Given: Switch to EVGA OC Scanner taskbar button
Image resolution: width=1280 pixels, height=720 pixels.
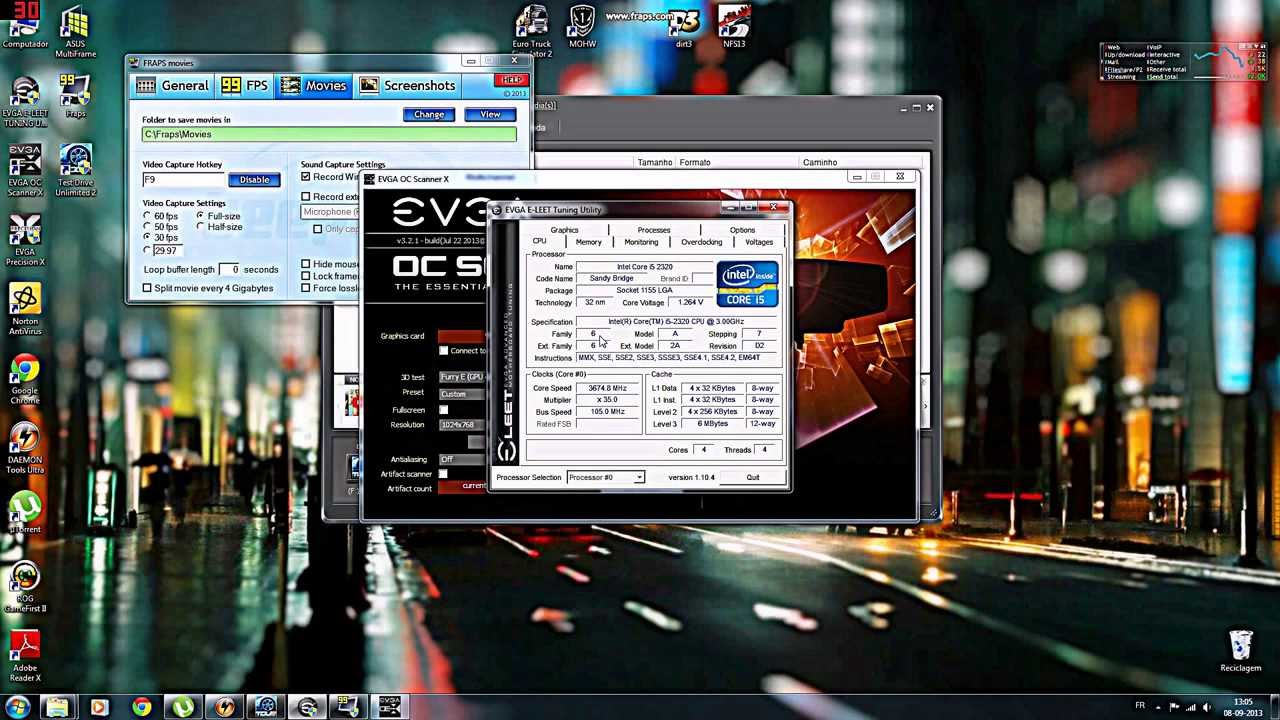Looking at the screenshot, I should [x=389, y=708].
